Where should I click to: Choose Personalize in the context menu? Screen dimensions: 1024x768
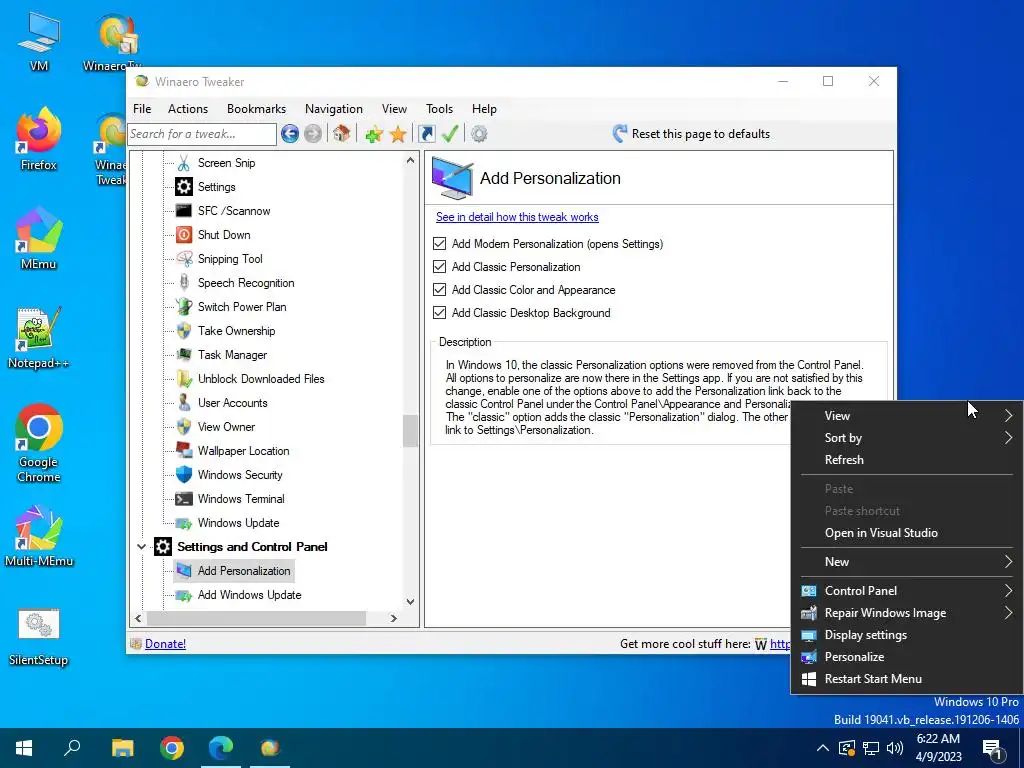coord(906,657)
